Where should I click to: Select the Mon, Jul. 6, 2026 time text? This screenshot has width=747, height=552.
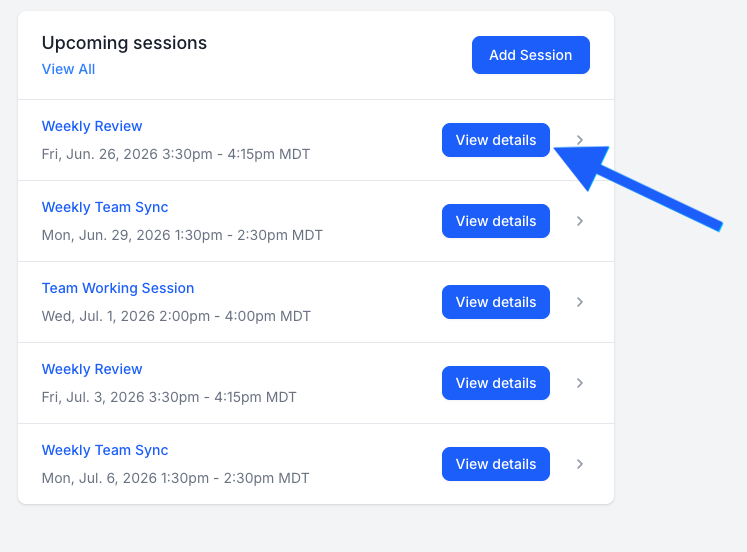coord(175,478)
